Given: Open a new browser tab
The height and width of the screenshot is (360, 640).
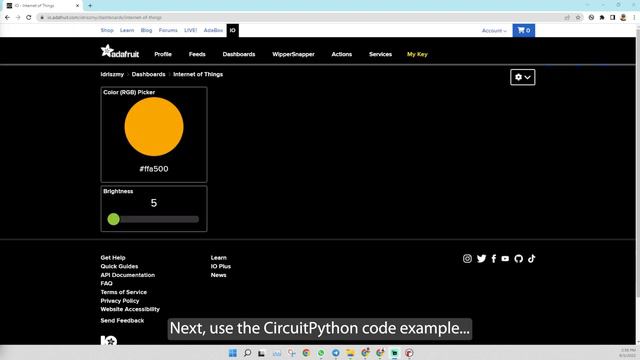Looking at the screenshot, I should pos(90,6).
